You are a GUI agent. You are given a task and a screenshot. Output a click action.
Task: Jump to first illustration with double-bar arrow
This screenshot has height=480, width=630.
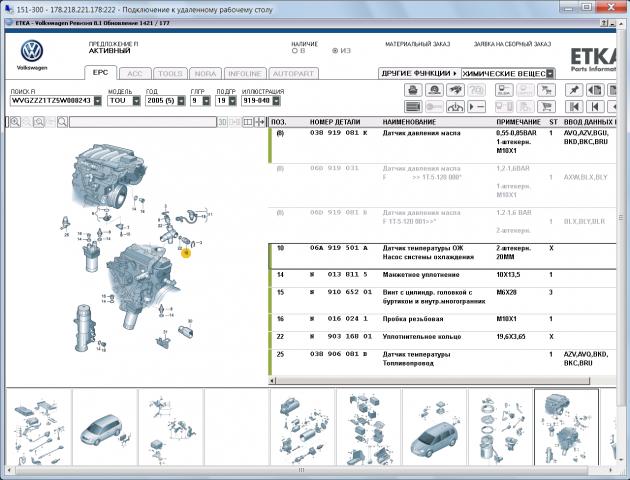point(574,107)
